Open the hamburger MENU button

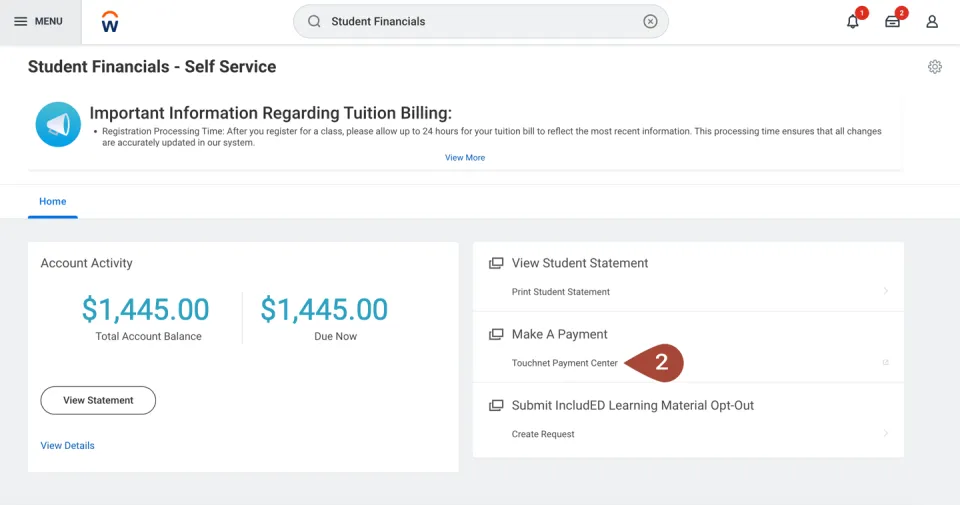pyautogui.click(x=39, y=21)
